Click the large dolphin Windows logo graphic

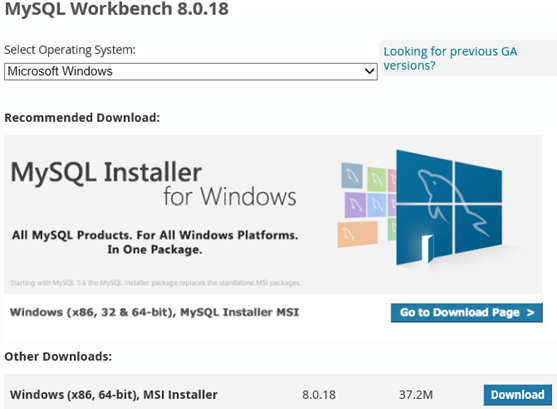coord(449,207)
